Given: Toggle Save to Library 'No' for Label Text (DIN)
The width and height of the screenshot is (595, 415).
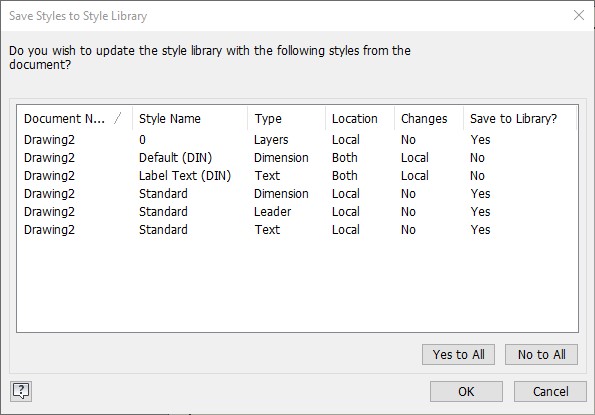Looking at the screenshot, I should (x=477, y=176).
